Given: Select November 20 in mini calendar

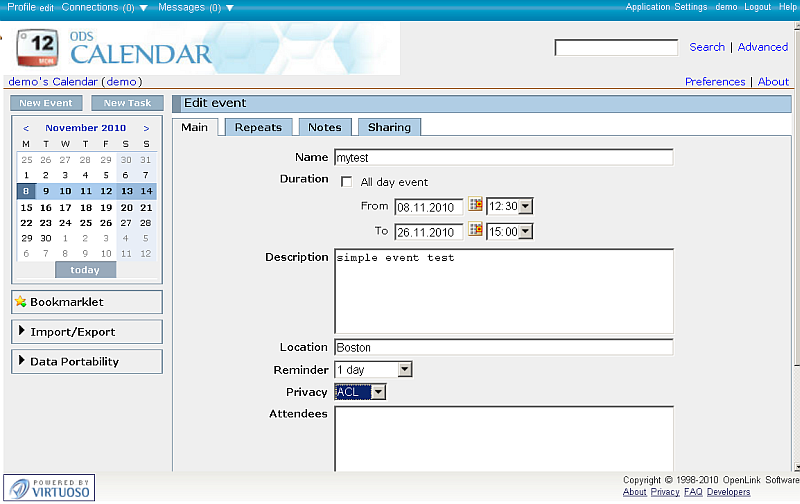Looking at the screenshot, I should pos(127,207).
